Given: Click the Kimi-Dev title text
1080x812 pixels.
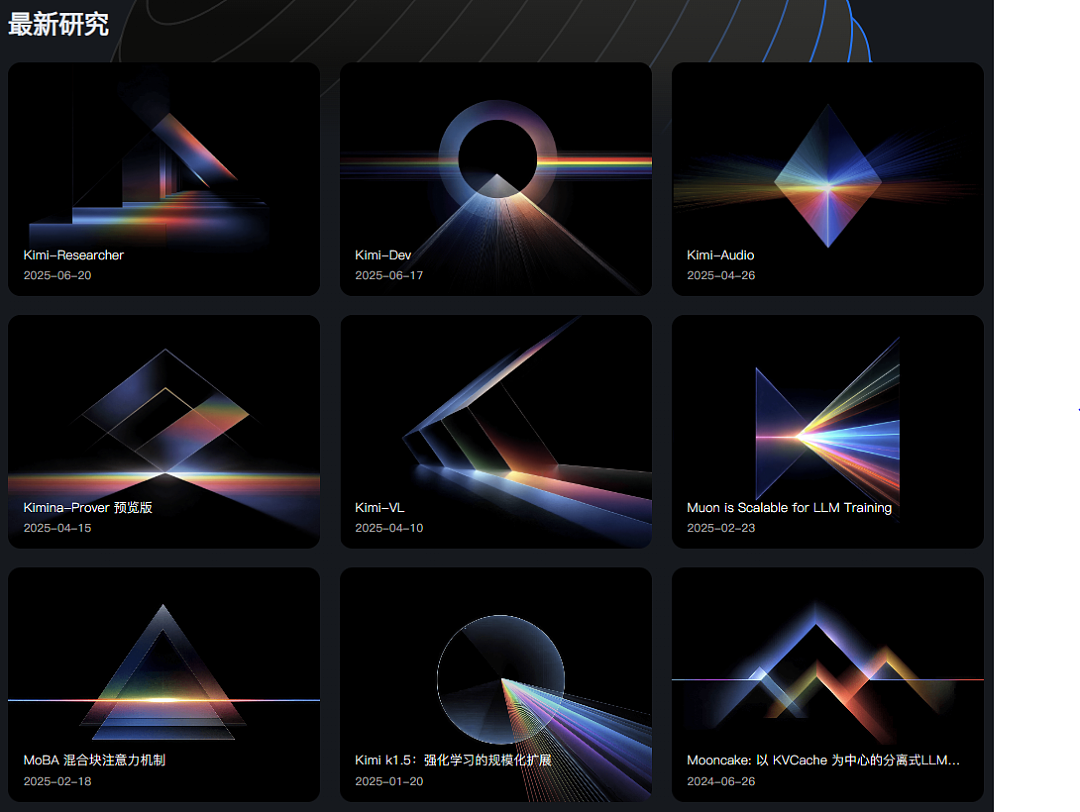Looking at the screenshot, I should point(383,255).
